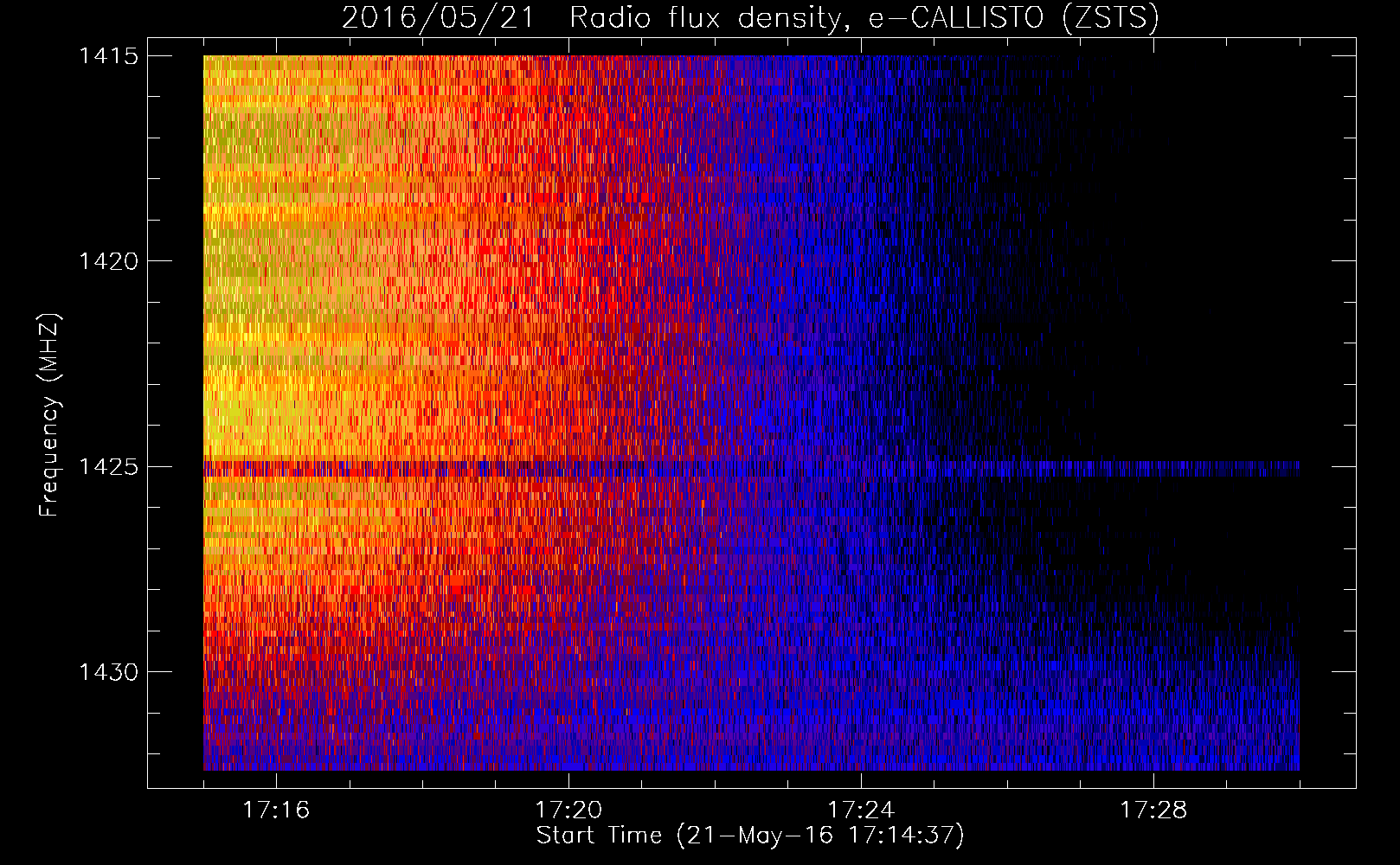
Task: Click the 17:20 time tick label
Action: [568, 810]
